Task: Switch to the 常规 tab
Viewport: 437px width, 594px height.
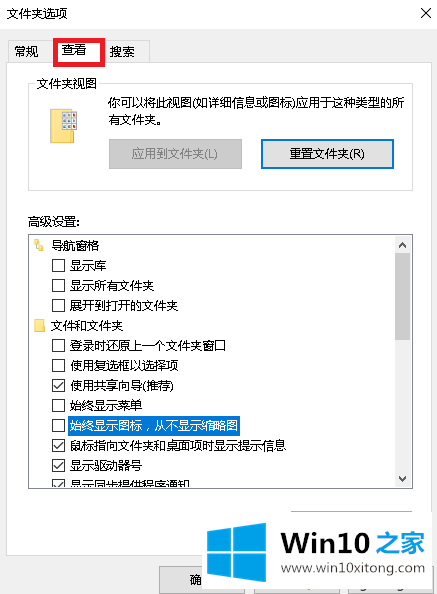Action: pyautogui.click(x=26, y=51)
